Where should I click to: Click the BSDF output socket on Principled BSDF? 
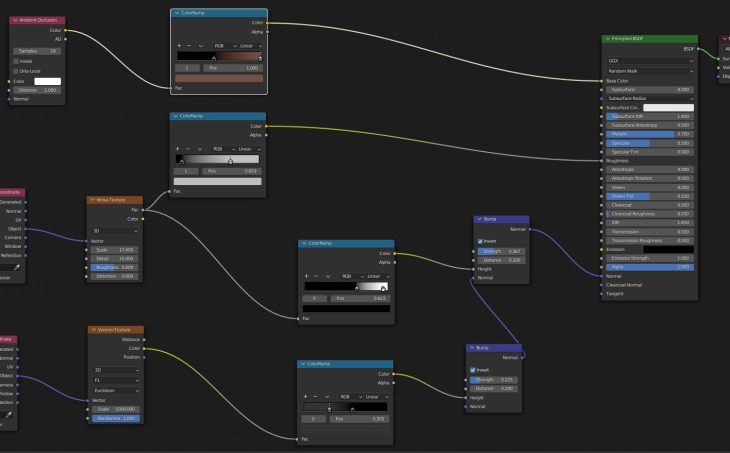697,48
